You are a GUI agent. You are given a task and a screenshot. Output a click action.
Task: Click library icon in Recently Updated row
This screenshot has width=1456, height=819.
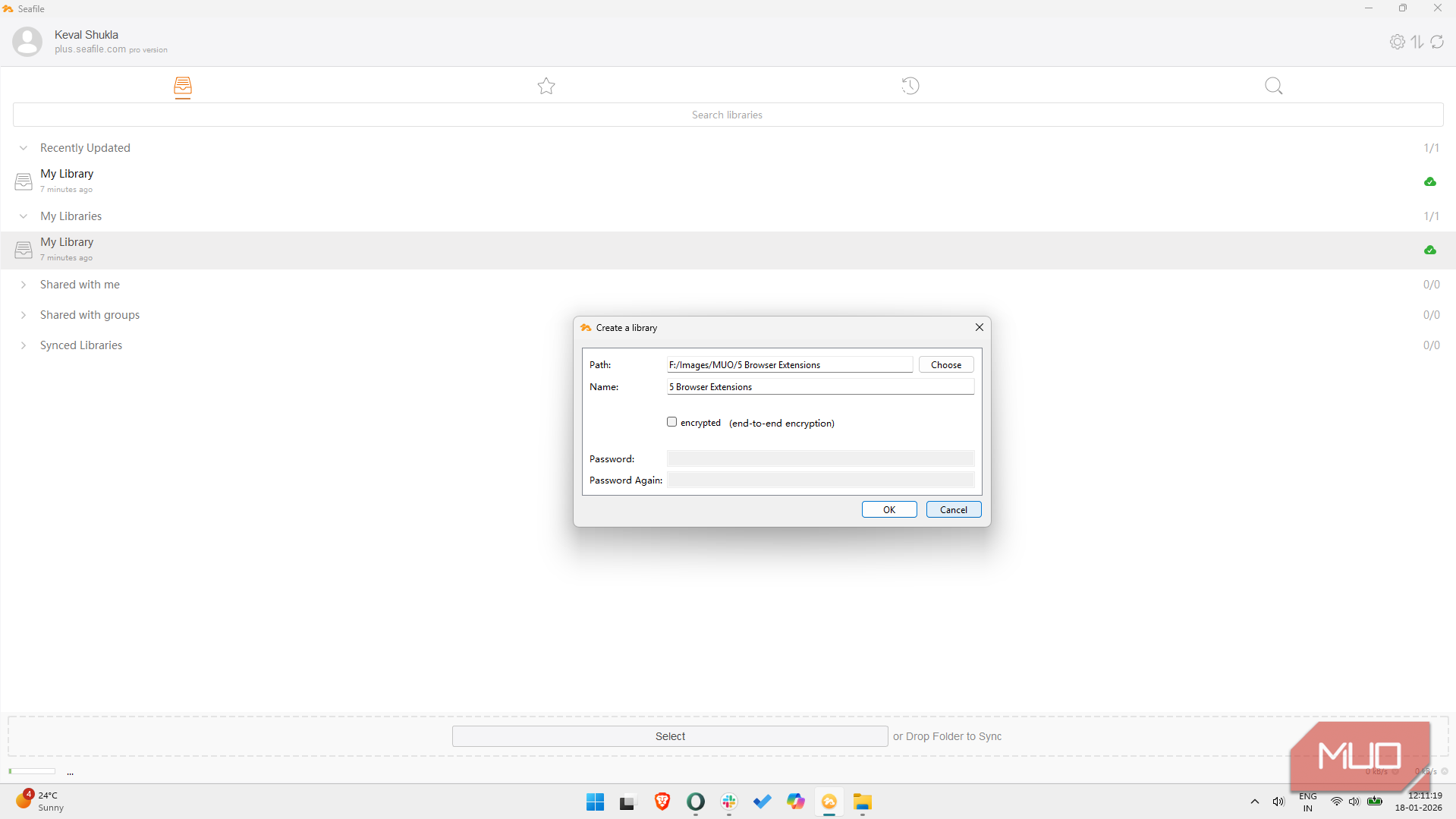[24, 181]
